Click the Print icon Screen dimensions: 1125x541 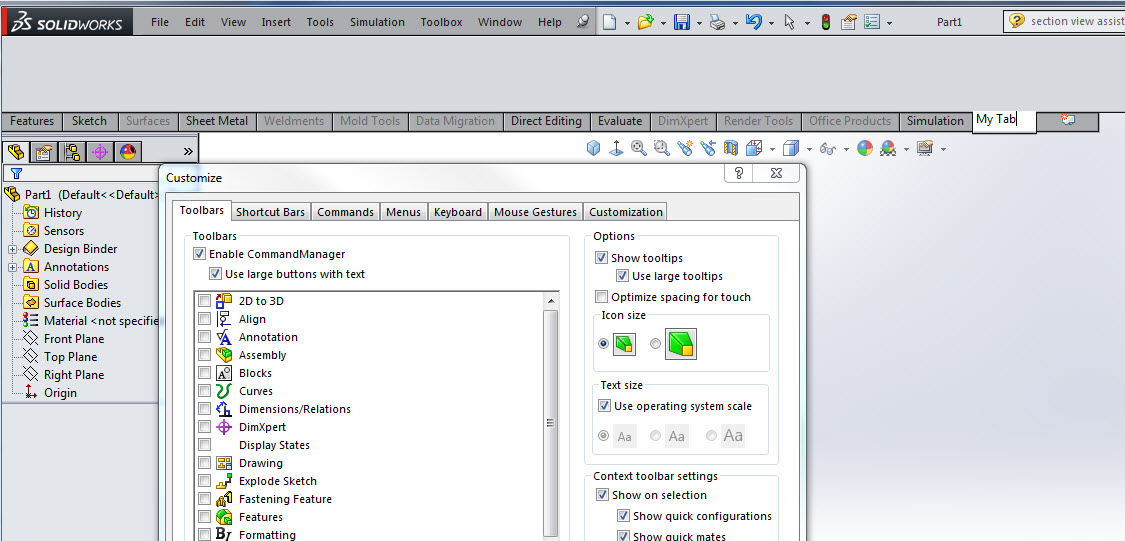coord(717,22)
